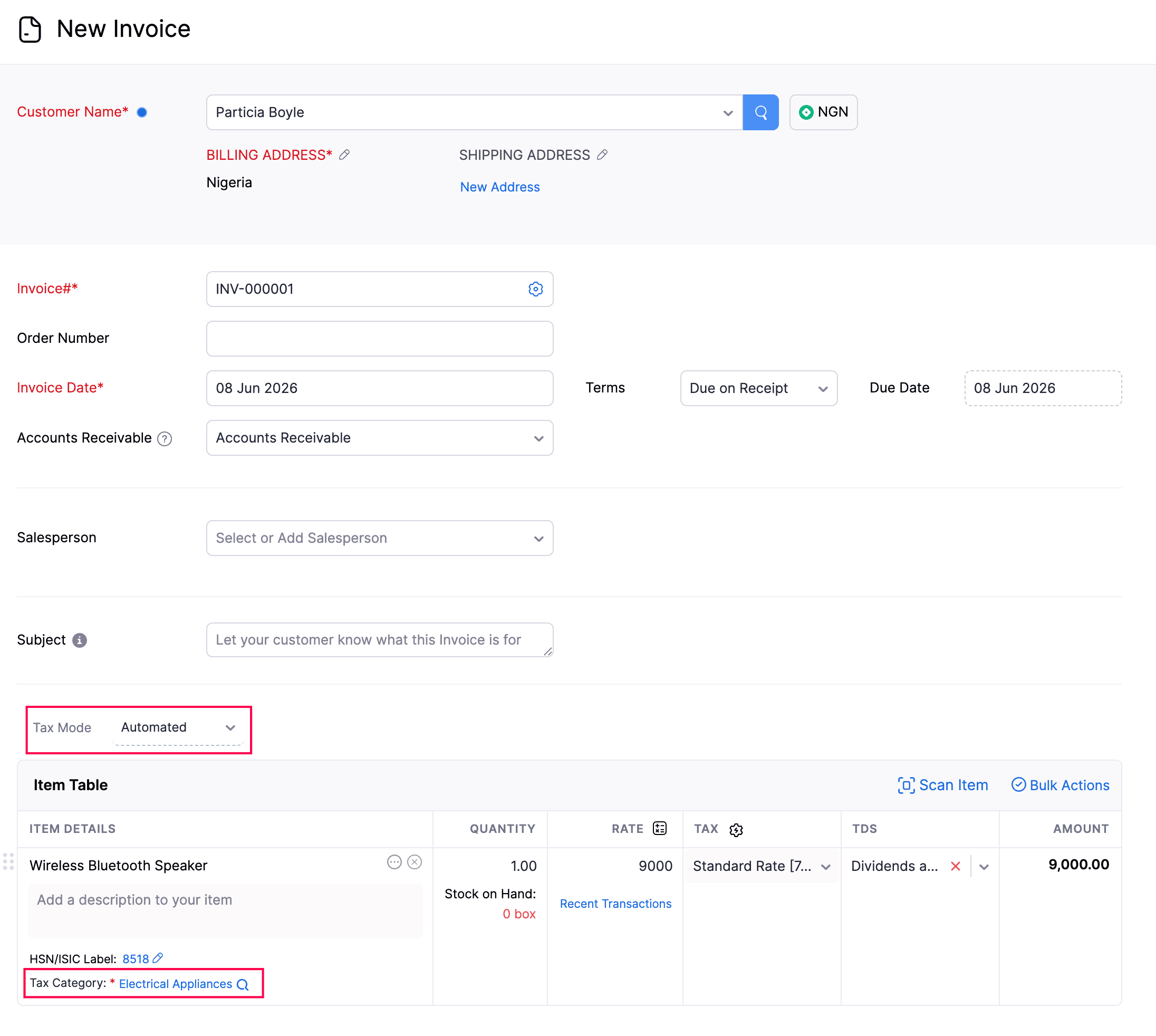Image resolution: width=1156 pixels, height=1036 pixels.
Task: Click the Stock on Hand 0 box value
Action: coord(519,914)
